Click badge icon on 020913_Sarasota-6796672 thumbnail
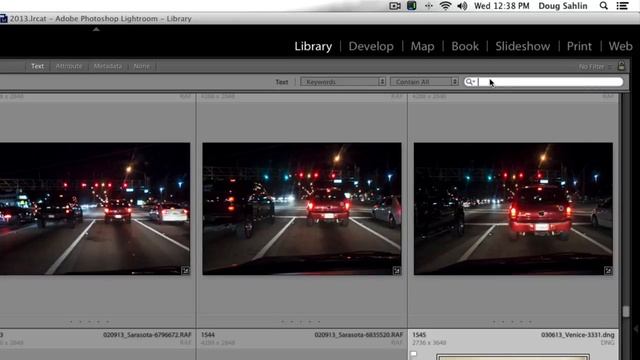 185,270
